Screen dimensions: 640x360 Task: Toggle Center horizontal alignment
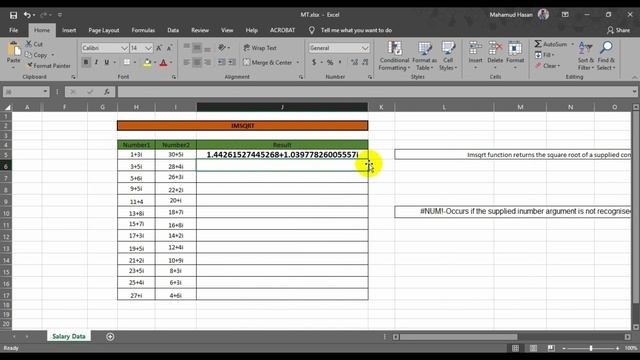pos(197,62)
